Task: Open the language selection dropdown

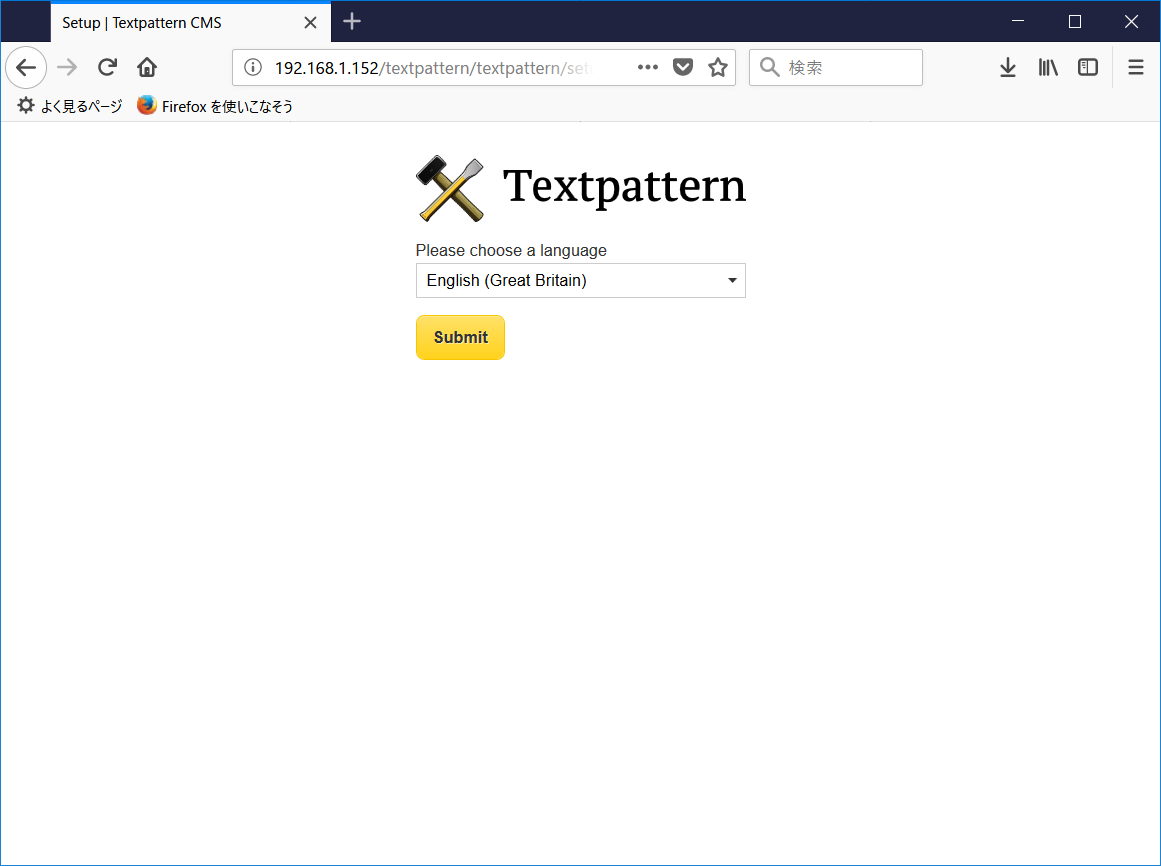Action: click(x=580, y=280)
